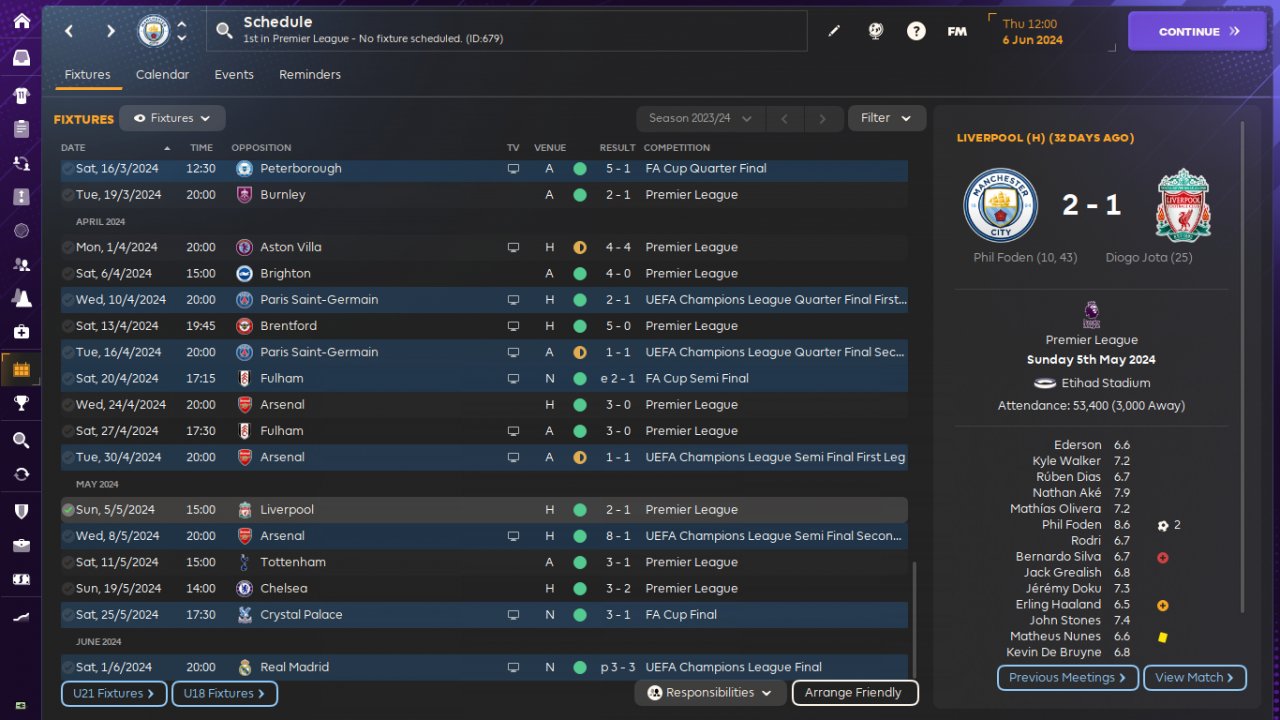Open the Competitions trophy icon in sidebar
The width and height of the screenshot is (1280, 720).
[x=21, y=403]
